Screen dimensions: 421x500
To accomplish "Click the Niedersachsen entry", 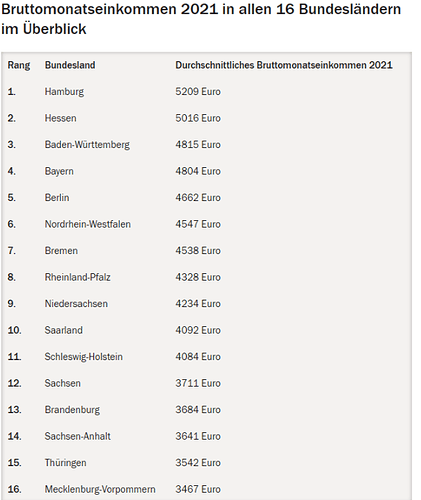I will [76, 304].
